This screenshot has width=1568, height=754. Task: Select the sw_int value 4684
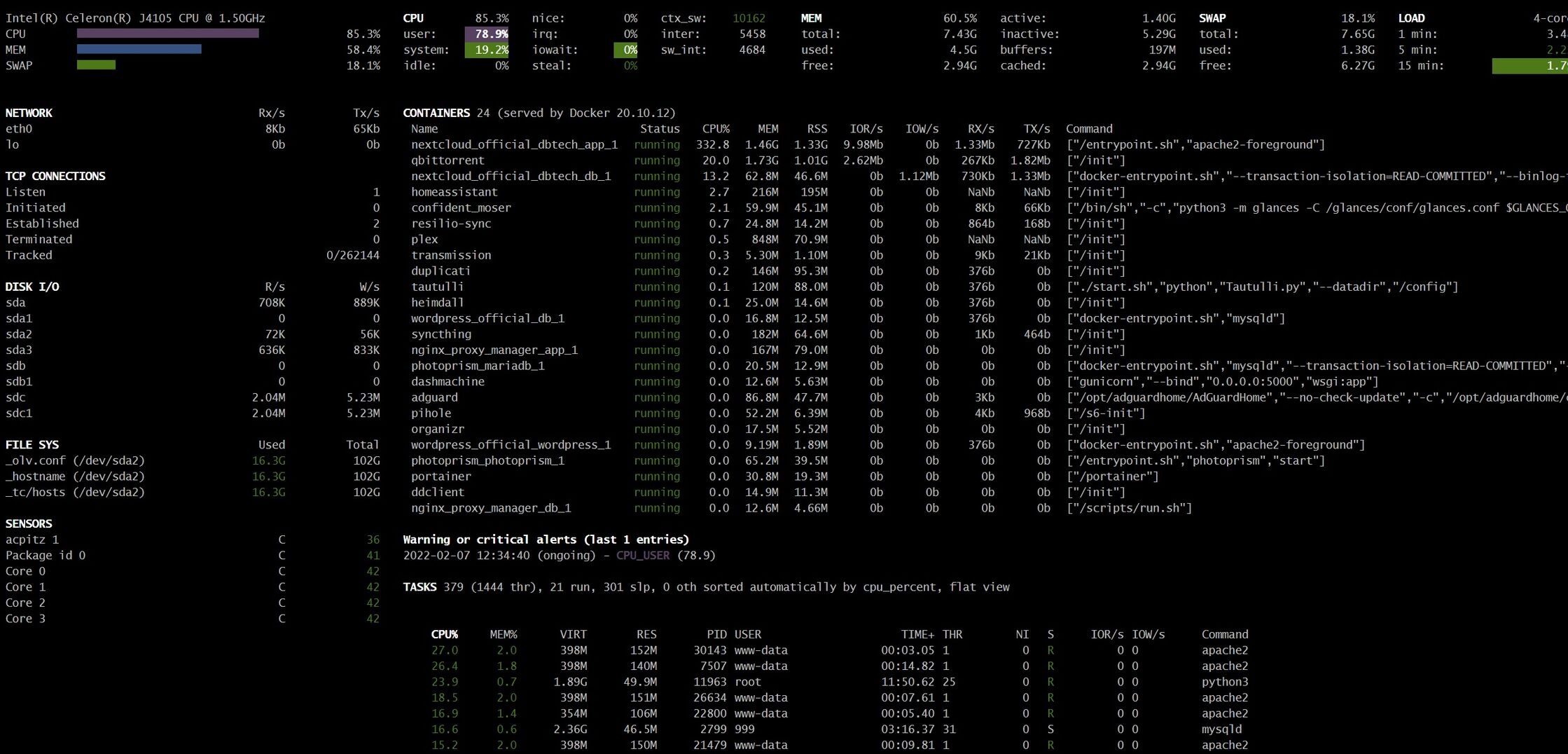click(x=752, y=50)
